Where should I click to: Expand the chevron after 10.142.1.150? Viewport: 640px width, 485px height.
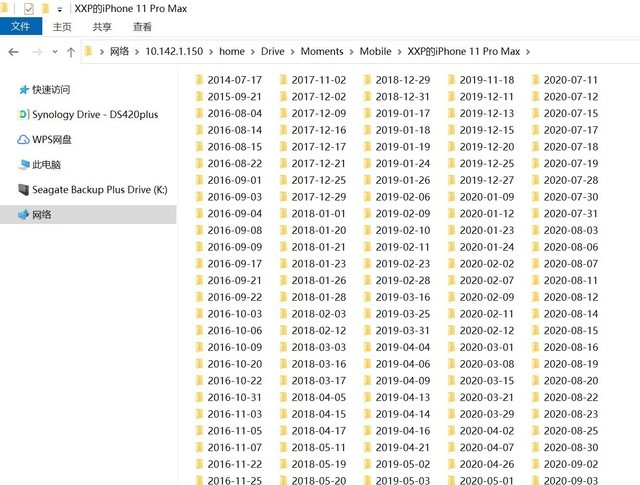click(211, 52)
